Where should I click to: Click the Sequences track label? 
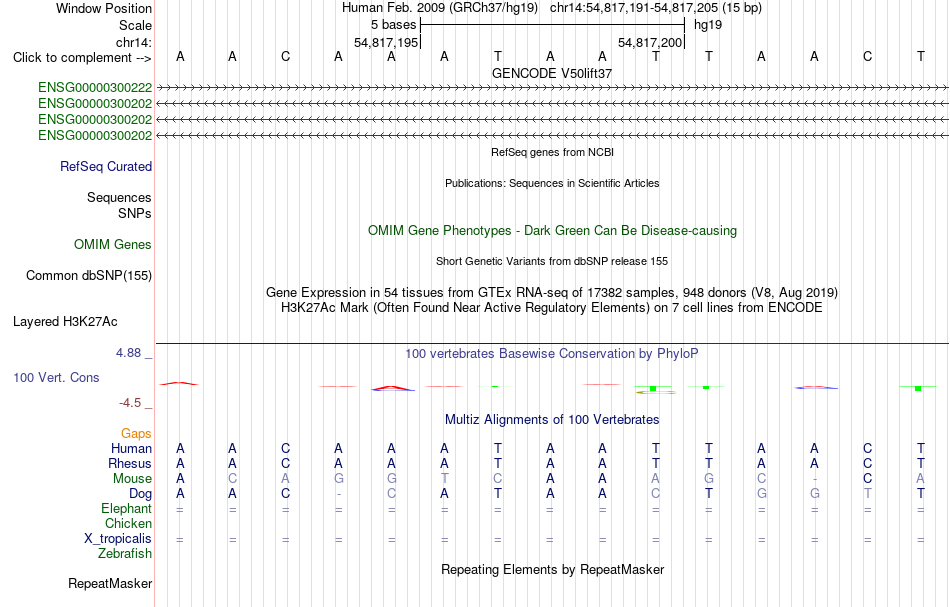pos(119,197)
